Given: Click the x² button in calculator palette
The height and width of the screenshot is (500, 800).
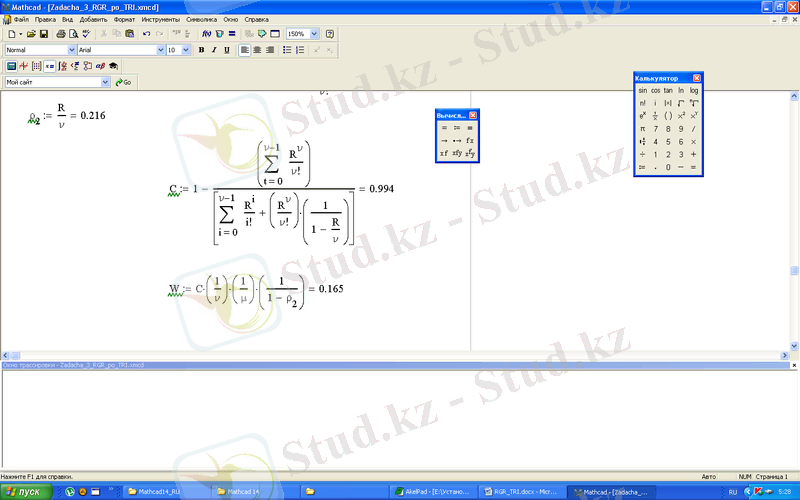Looking at the screenshot, I should tap(681, 116).
